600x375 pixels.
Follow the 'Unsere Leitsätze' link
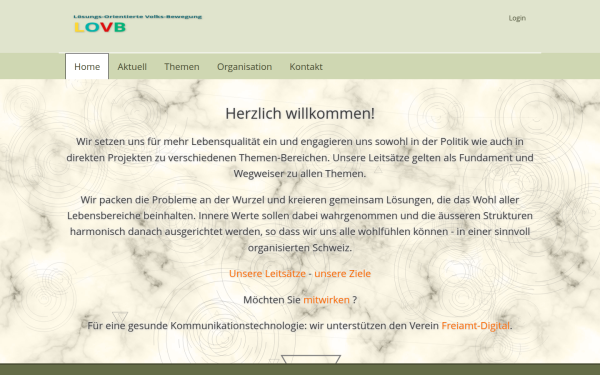pos(267,274)
